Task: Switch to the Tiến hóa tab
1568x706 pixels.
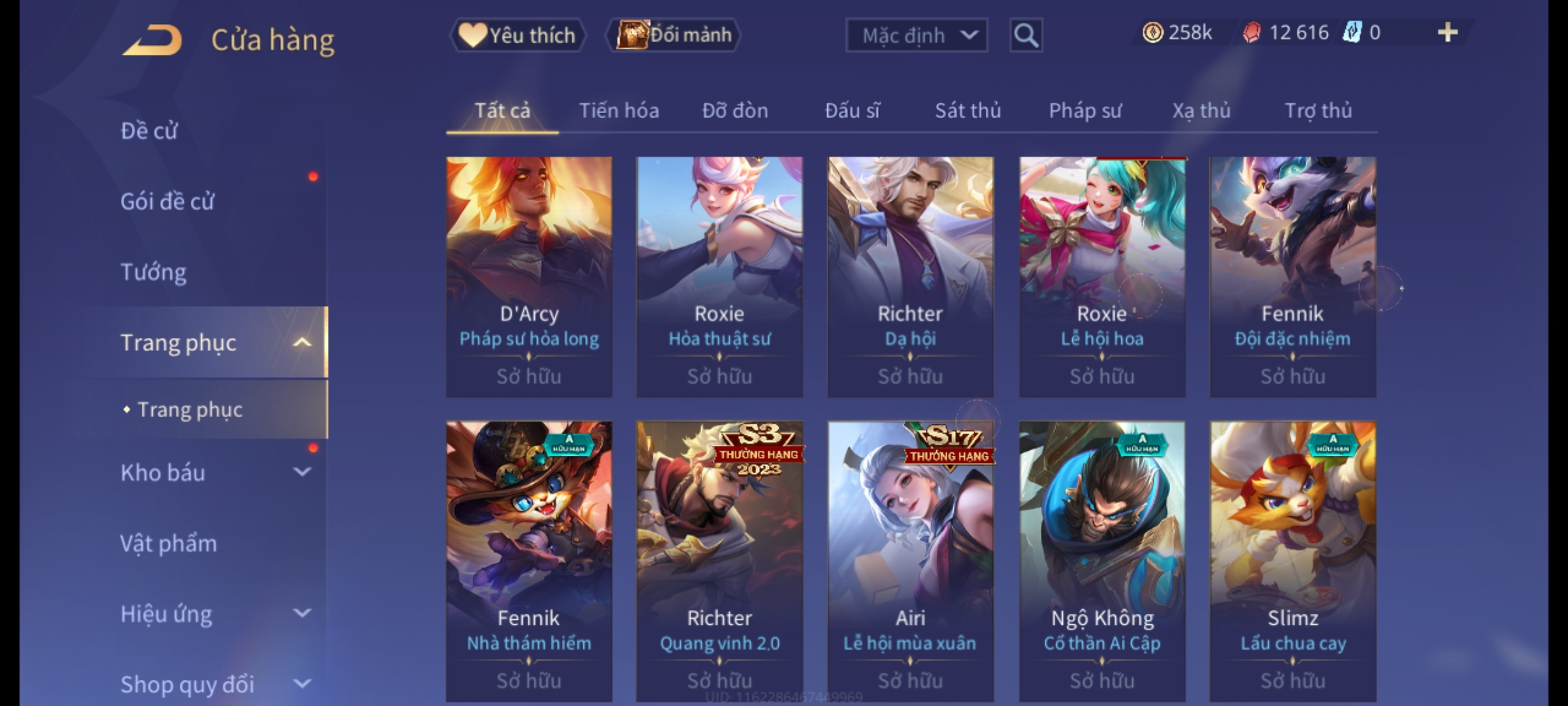Action: pos(619,110)
